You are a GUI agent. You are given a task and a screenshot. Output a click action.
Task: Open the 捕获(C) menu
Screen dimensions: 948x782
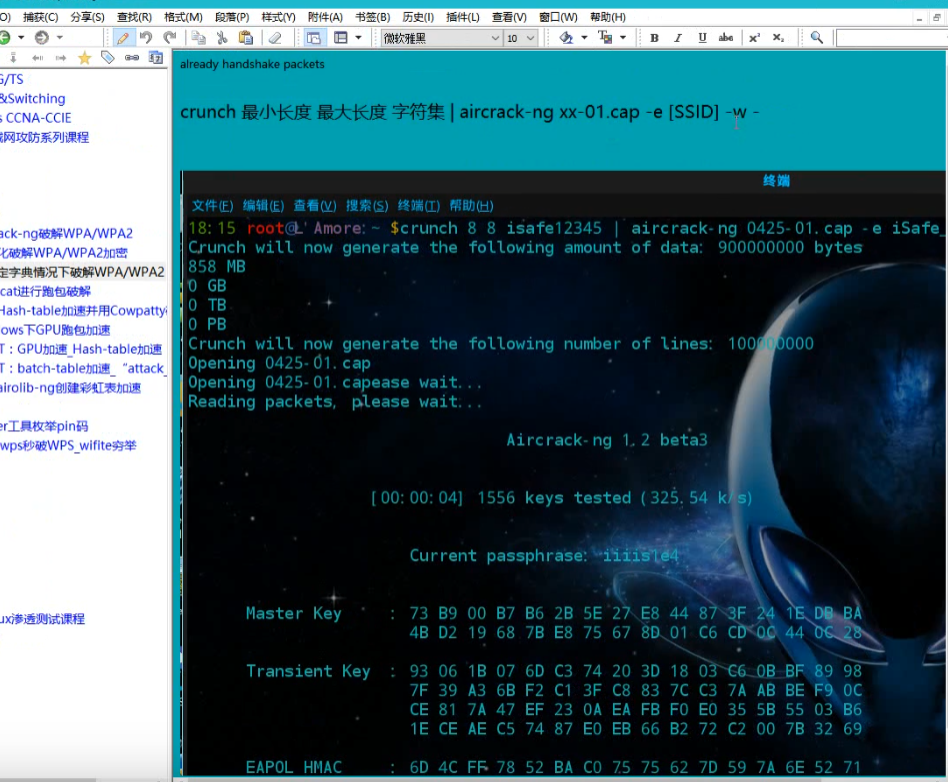[41, 17]
